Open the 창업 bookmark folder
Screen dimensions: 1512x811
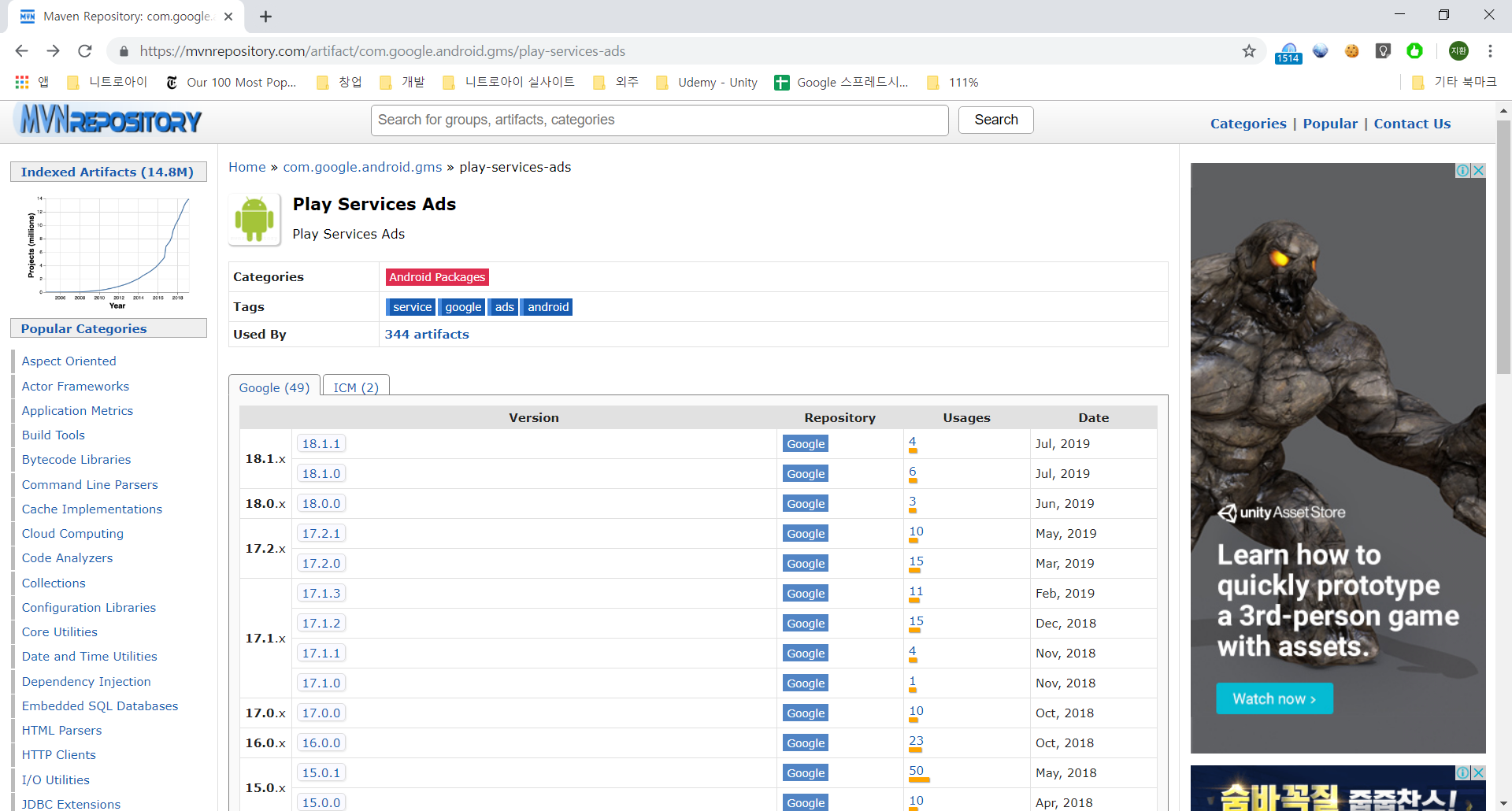click(339, 82)
